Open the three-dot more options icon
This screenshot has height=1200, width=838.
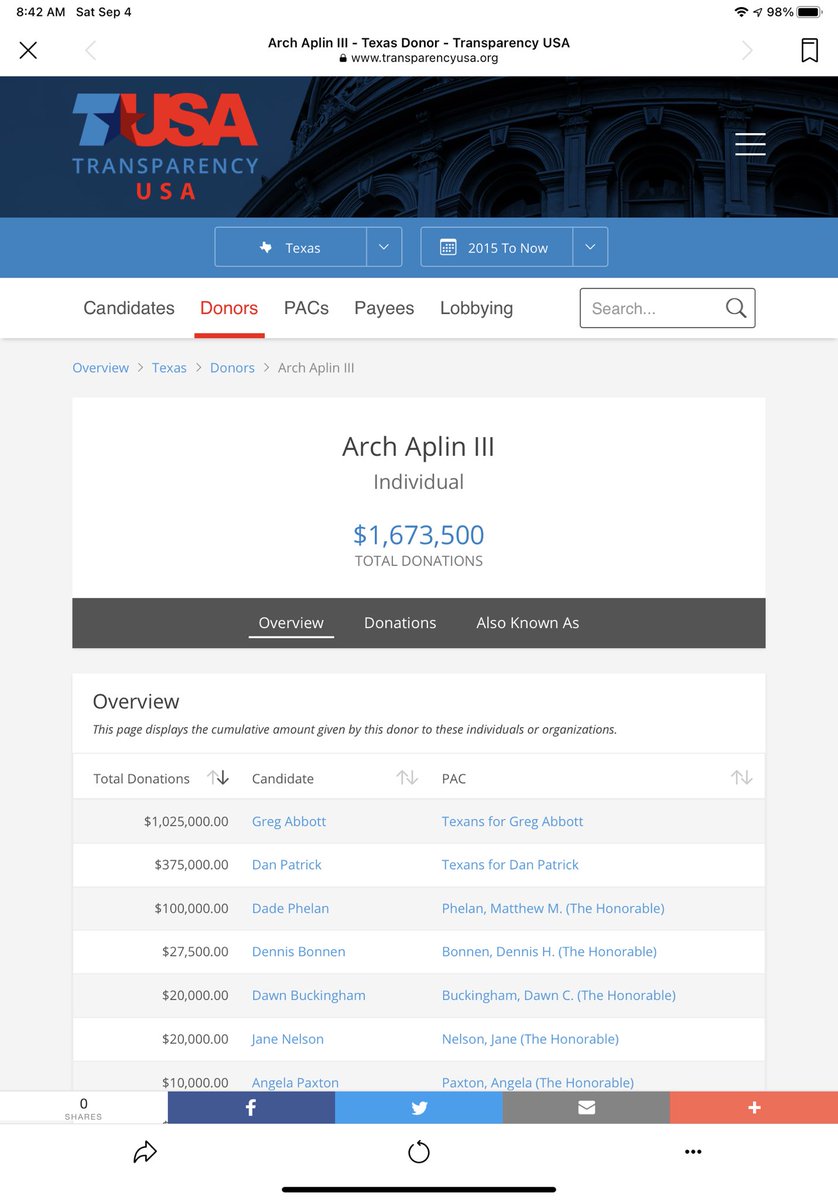tap(693, 1152)
